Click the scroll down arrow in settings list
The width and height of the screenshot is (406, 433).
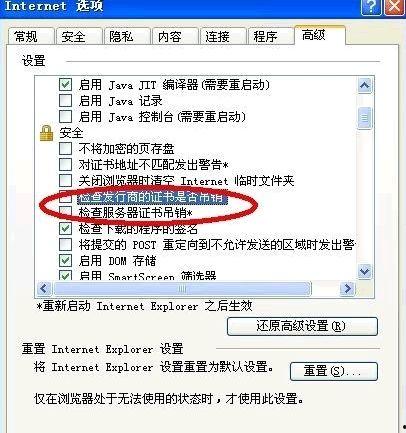point(364,271)
